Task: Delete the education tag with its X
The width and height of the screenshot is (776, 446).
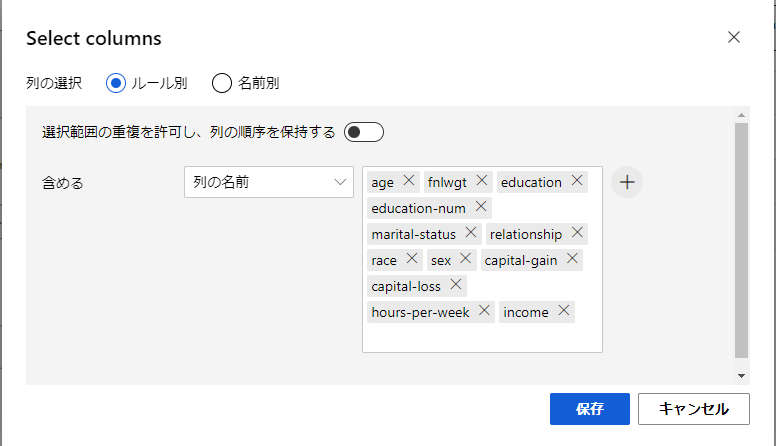Action: [576, 181]
